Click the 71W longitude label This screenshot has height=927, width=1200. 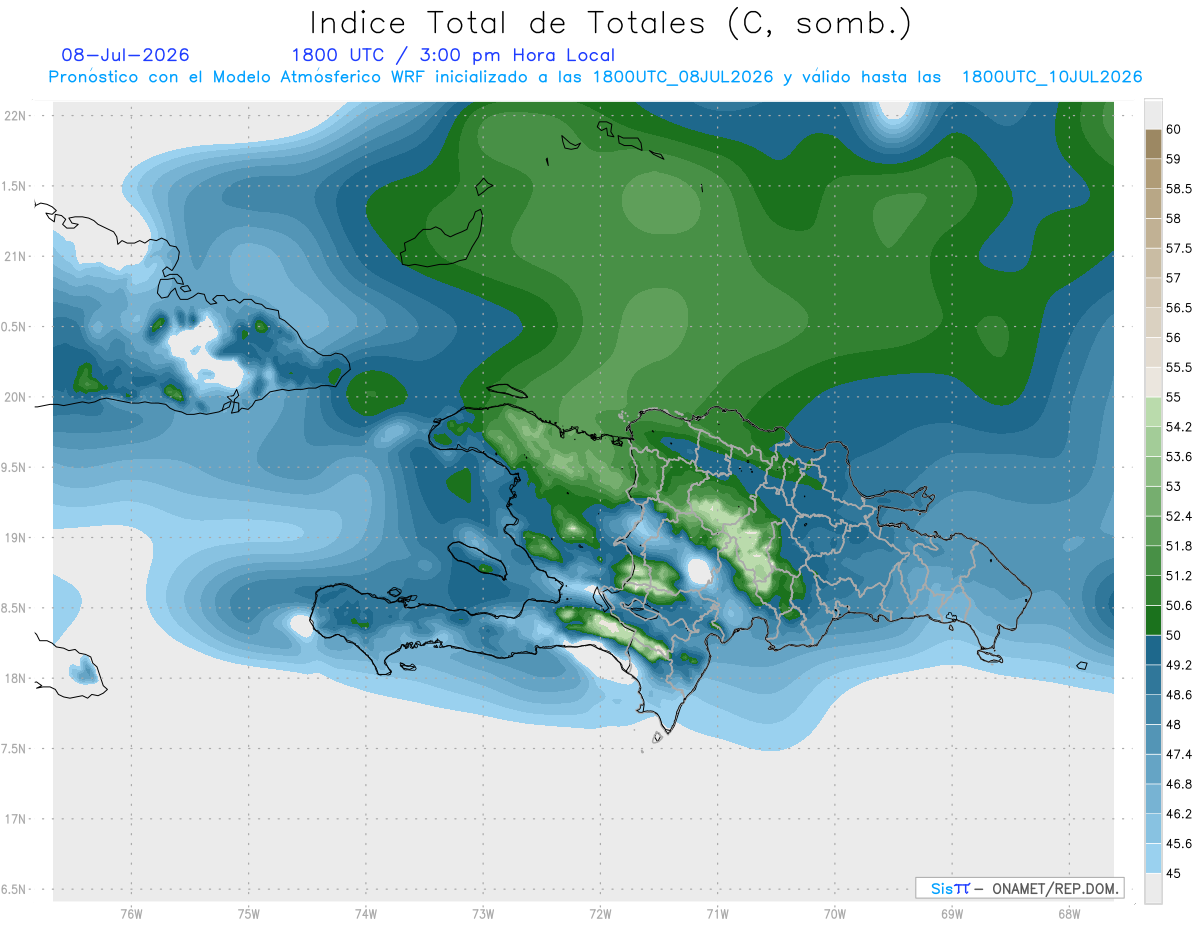[x=717, y=914]
